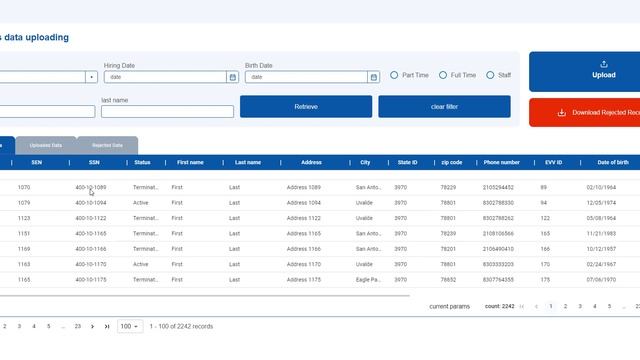This screenshot has width=640, height=360.
Task: Jump to first page beside count 2242
Action: (522, 307)
